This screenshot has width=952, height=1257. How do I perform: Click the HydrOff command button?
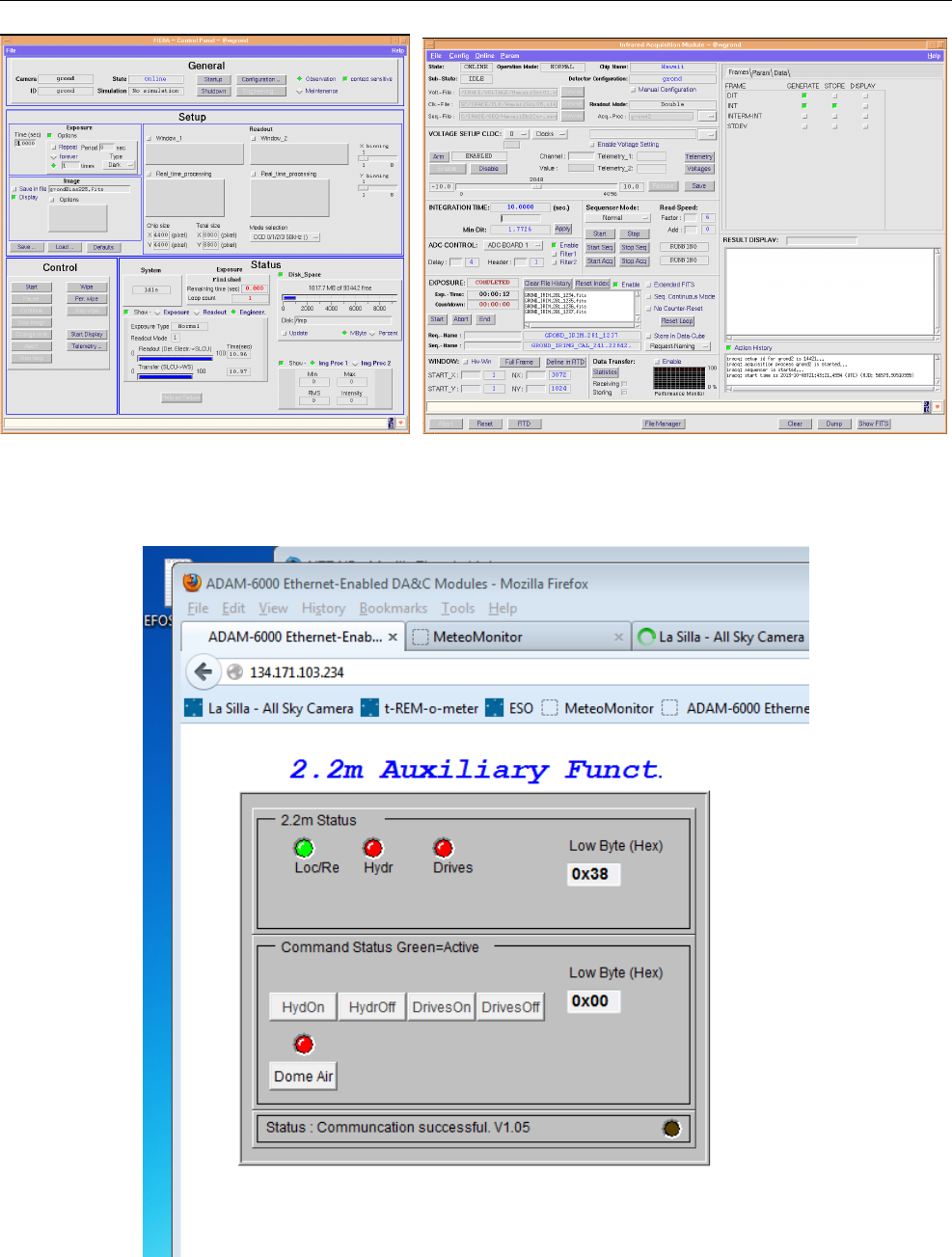point(372,1007)
